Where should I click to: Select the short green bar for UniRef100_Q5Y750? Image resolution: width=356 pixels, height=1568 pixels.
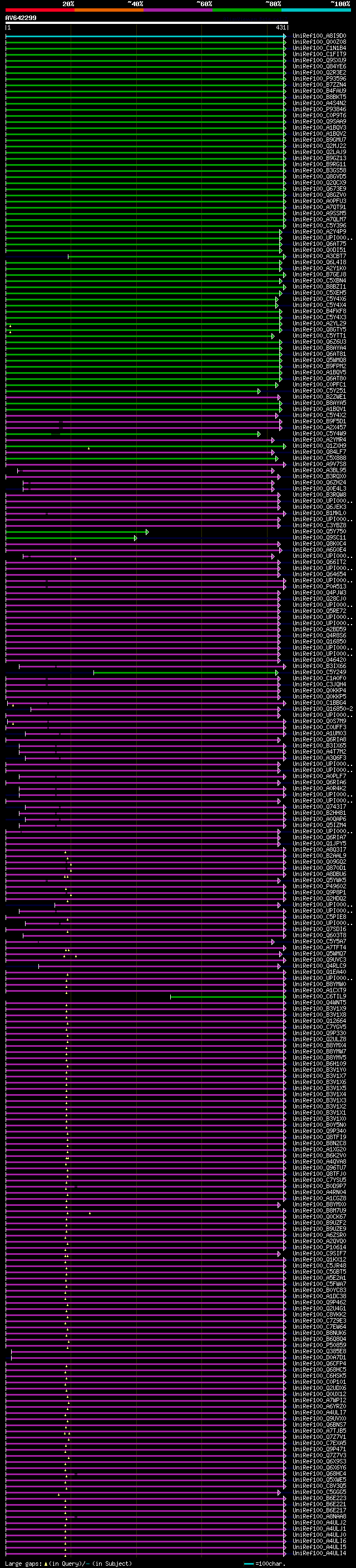point(77,532)
